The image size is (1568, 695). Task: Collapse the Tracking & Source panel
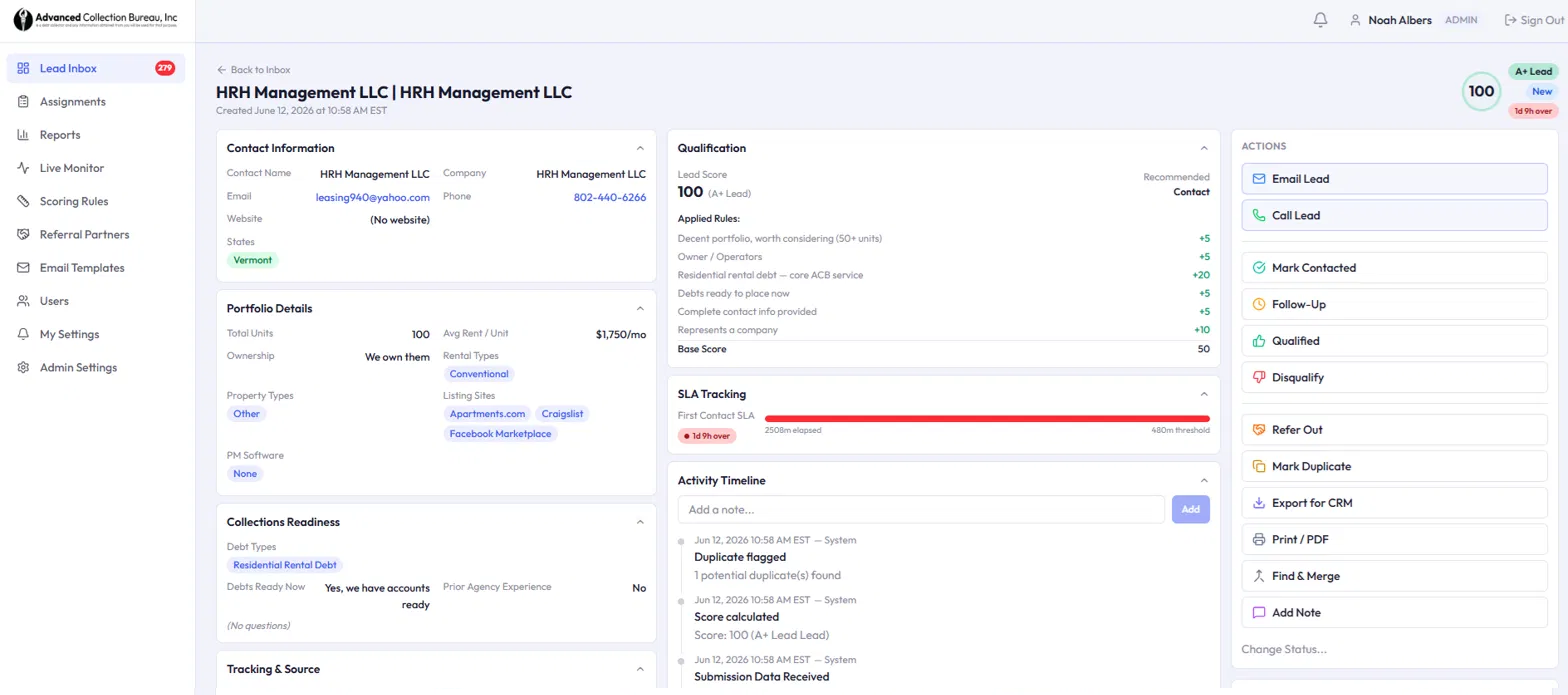640,668
